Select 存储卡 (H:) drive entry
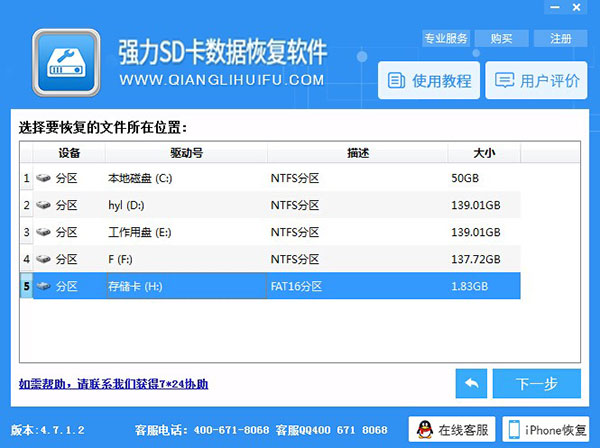Image resolution: width=600 pixels, height=448 pixels. point(135,286)
